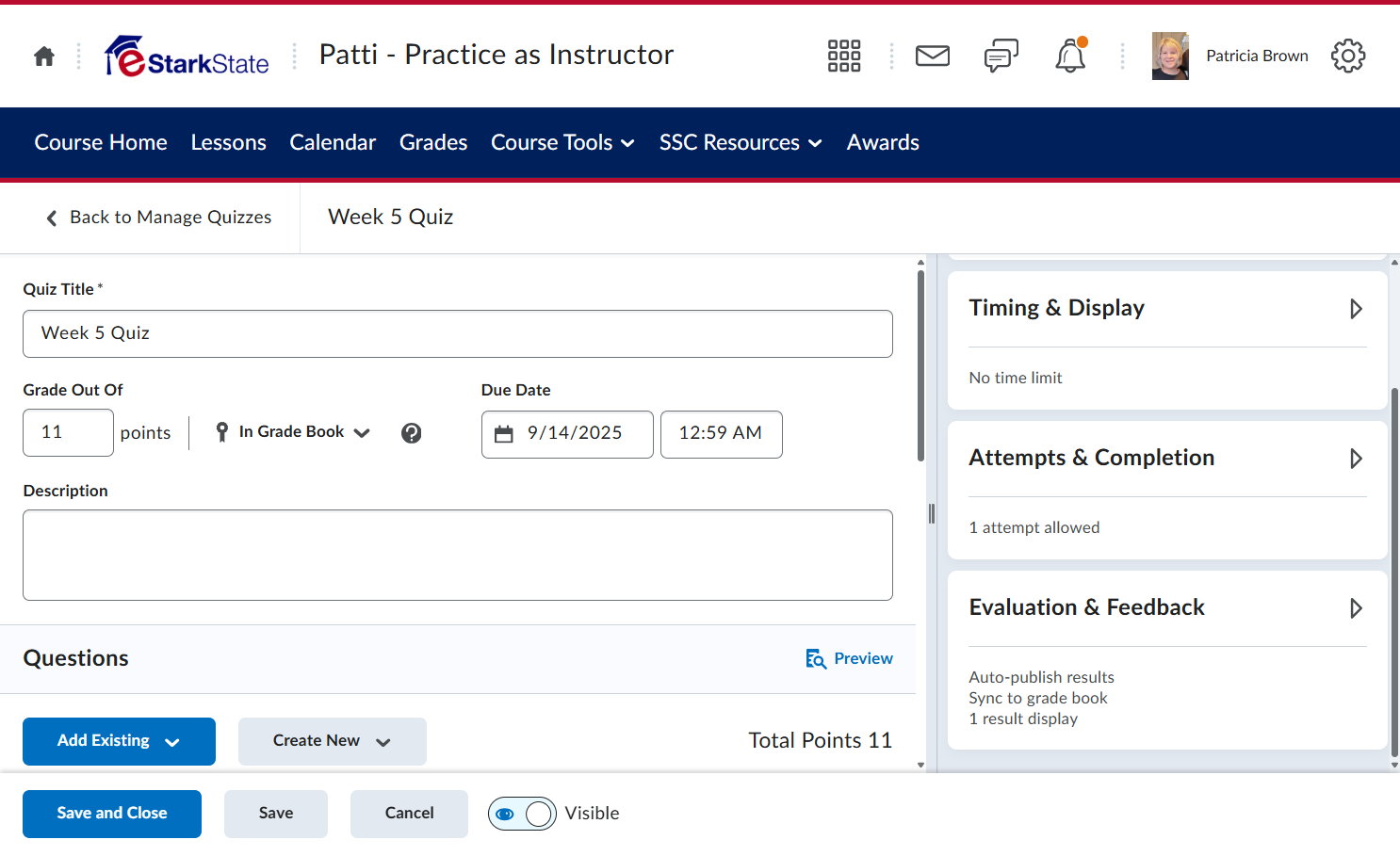Go Back to Manage Quizzes
Screen dimensions: 1400x856
point(158,218)
